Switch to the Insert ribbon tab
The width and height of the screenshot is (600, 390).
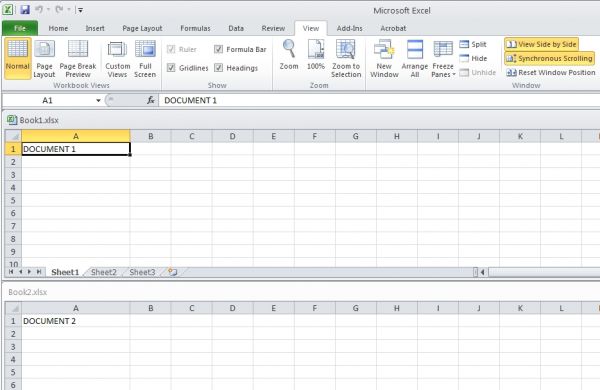click(x=95, y=28)
